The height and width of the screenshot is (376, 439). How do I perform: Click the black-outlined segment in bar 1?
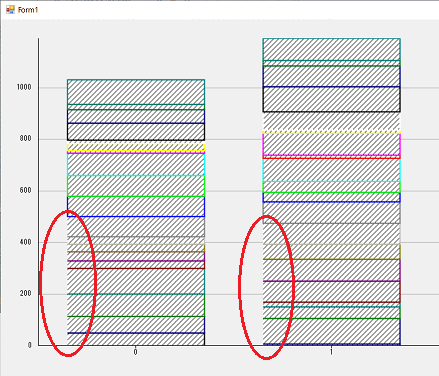point(331,99)
